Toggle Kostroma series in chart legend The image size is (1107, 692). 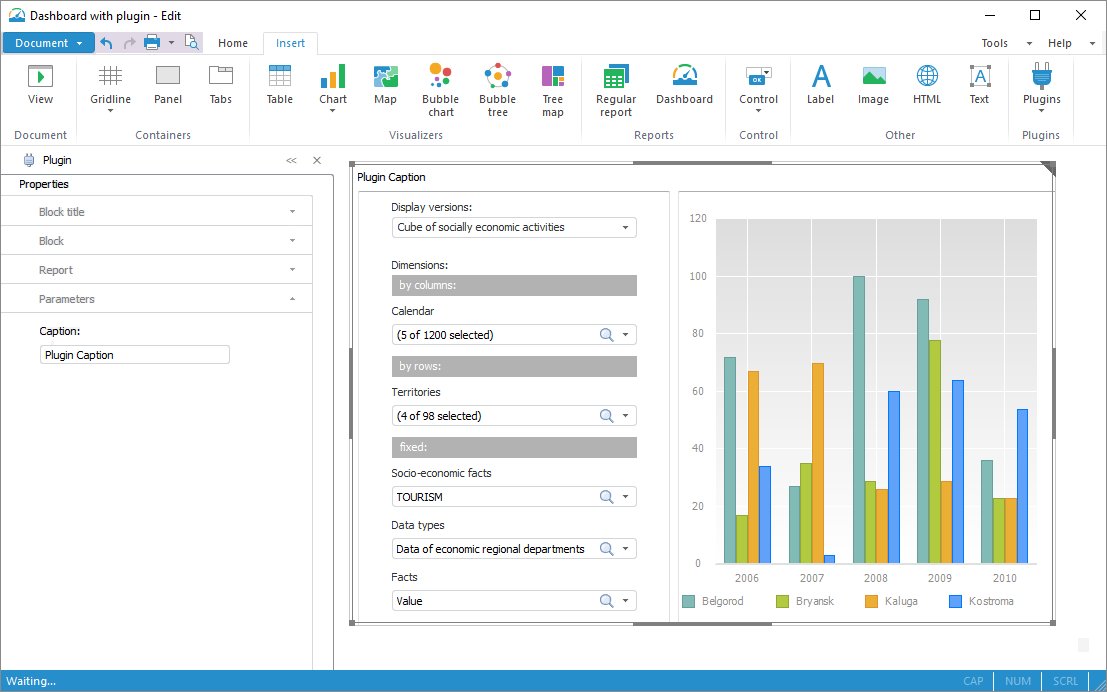coord(980,601)
